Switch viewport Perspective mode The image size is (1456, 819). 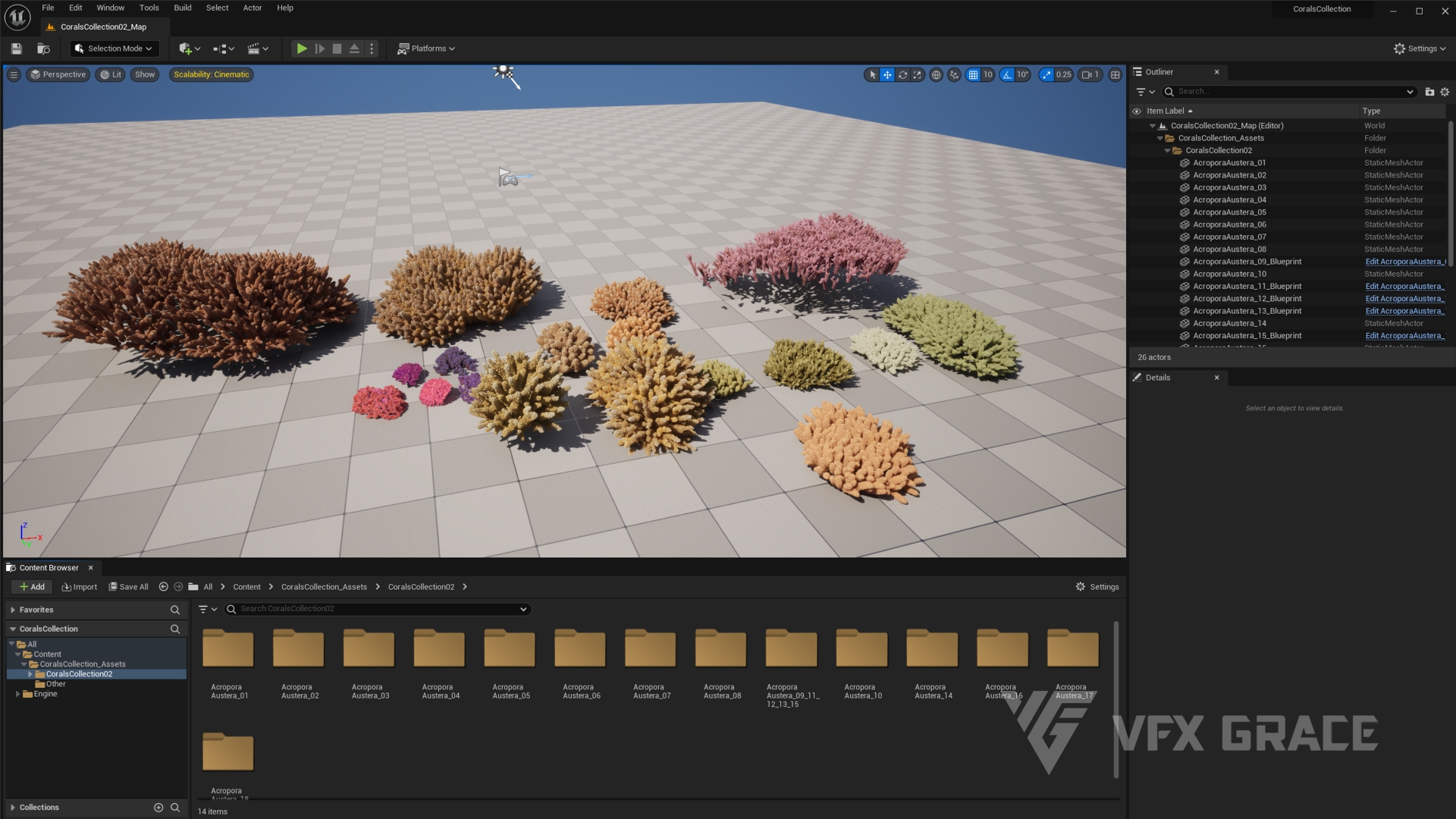coord(58,74)
